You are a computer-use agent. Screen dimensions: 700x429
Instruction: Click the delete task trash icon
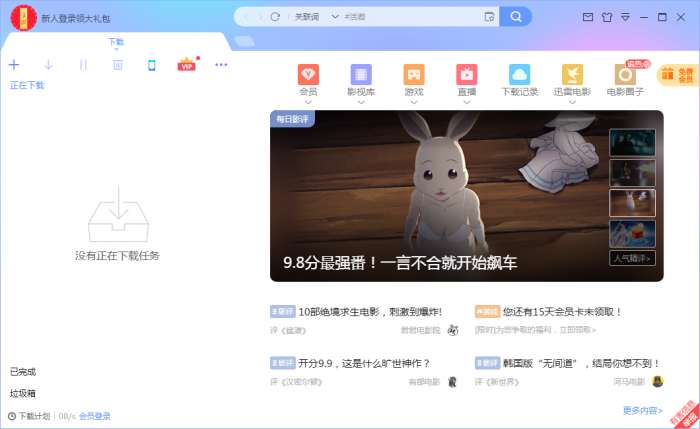[x=117, y=65]
